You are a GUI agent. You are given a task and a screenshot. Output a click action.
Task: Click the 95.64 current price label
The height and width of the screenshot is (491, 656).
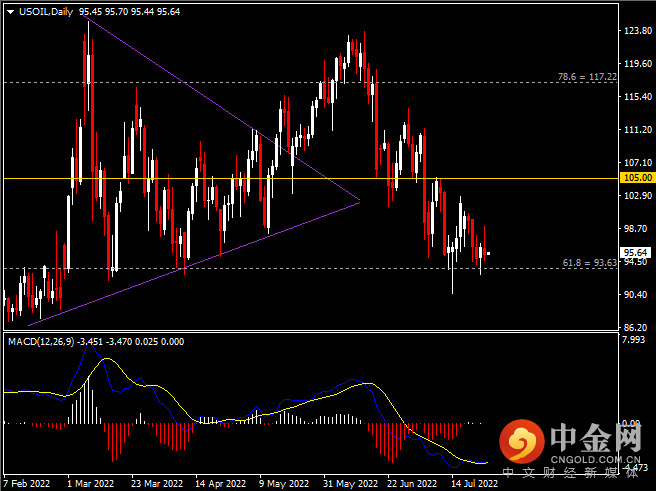point(636,252)
